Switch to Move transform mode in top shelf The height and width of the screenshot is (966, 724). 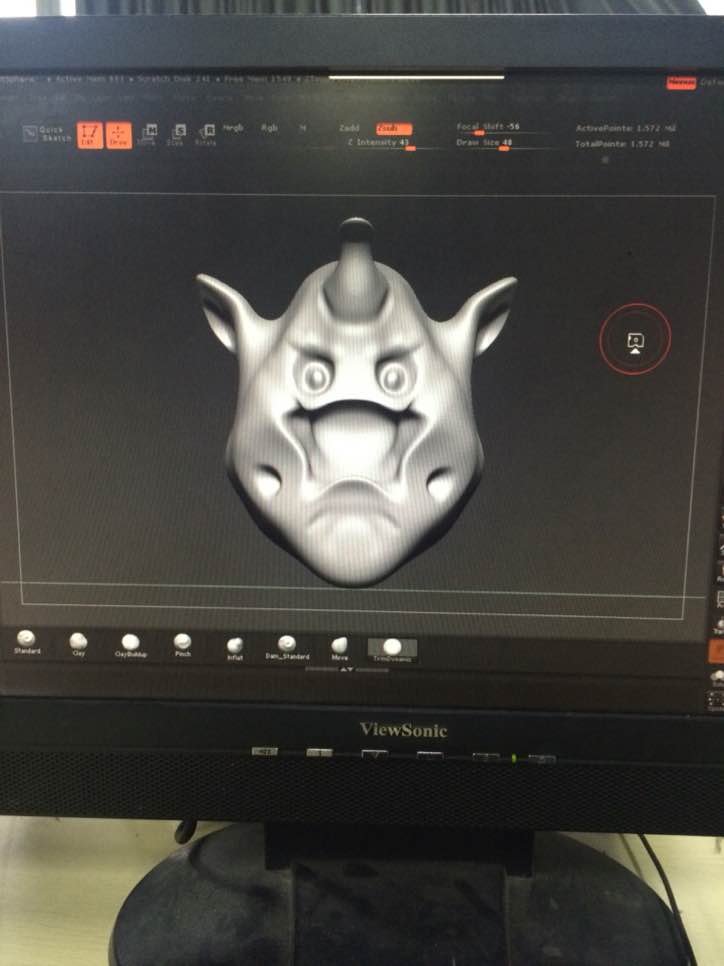pyautogui.click(x=148, y=134)
